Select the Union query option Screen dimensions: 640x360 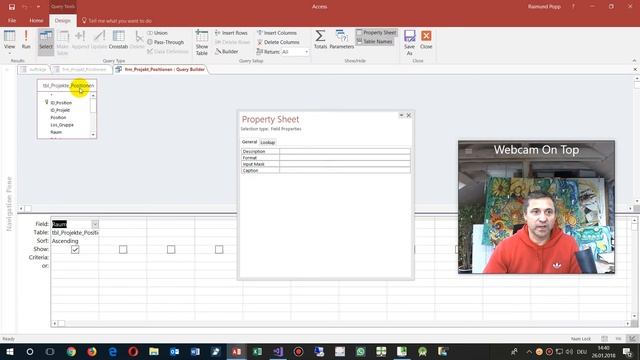[x=158, y=33]
